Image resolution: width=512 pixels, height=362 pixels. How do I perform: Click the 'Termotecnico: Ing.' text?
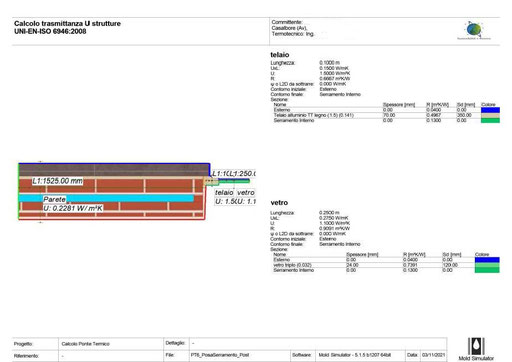[x=293, y=34]
